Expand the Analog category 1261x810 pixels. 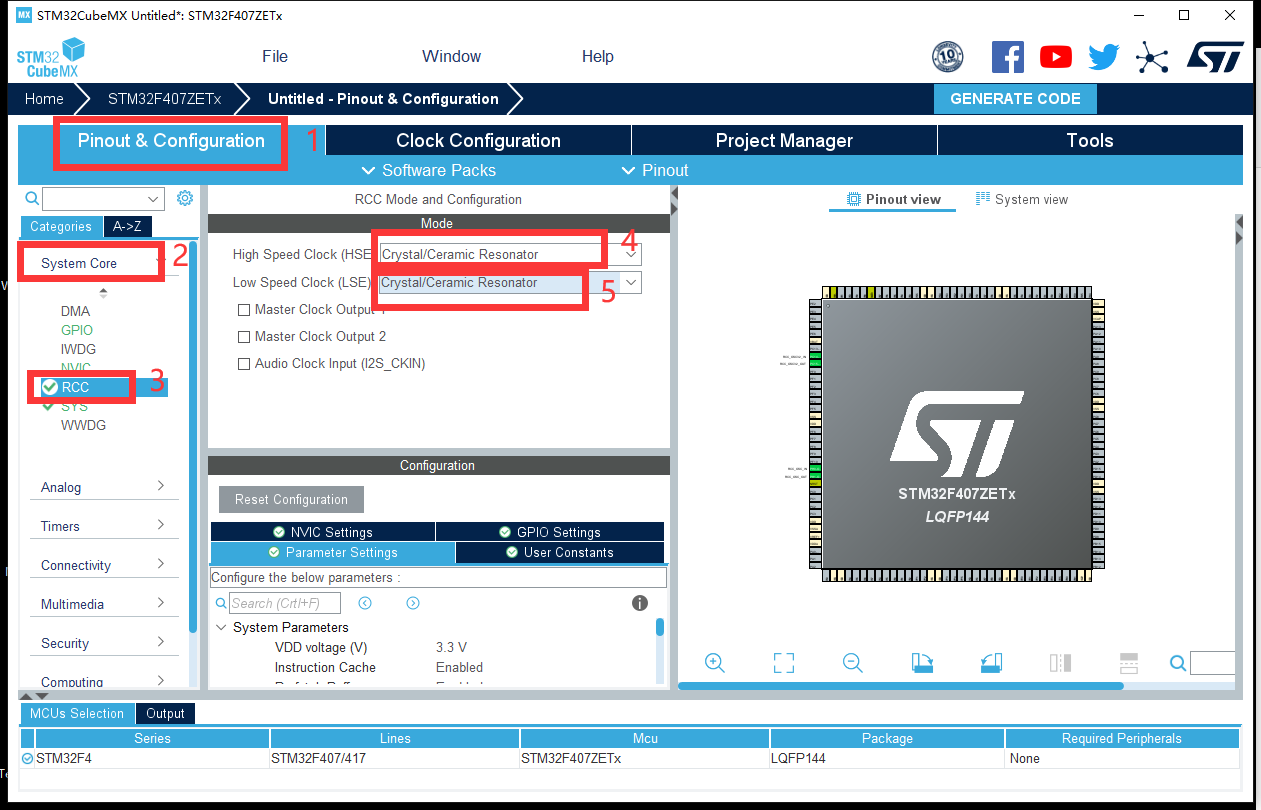pos(104,487)
